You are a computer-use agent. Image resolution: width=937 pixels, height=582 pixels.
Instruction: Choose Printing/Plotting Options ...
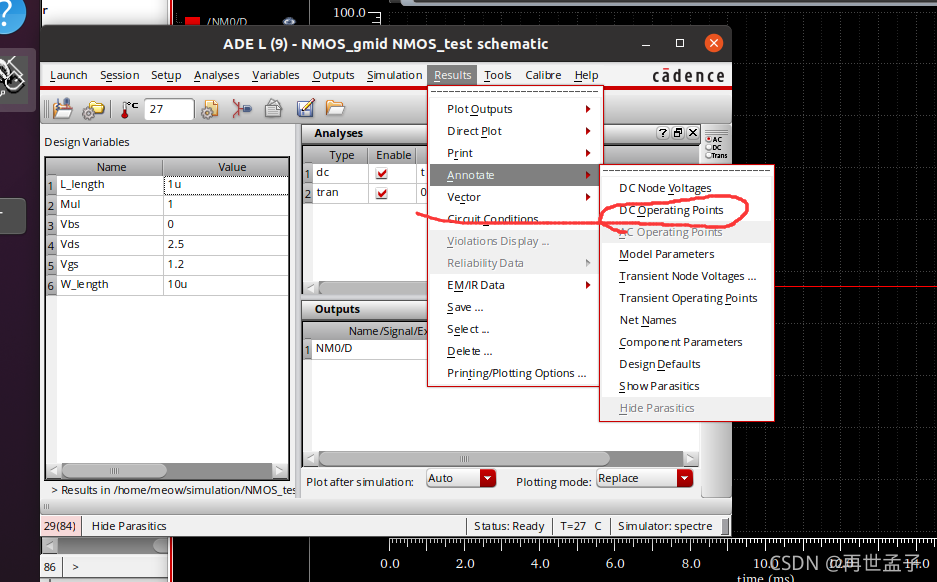515,373
